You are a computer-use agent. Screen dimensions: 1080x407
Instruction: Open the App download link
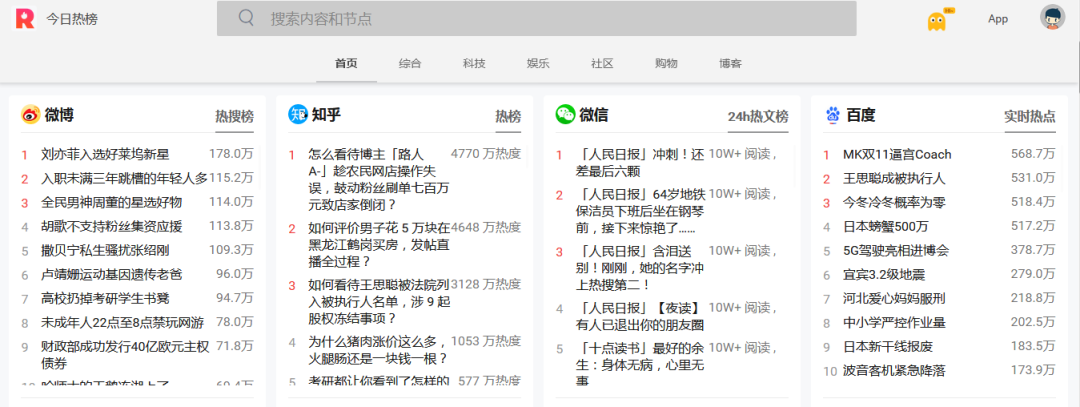coord(997,19)
